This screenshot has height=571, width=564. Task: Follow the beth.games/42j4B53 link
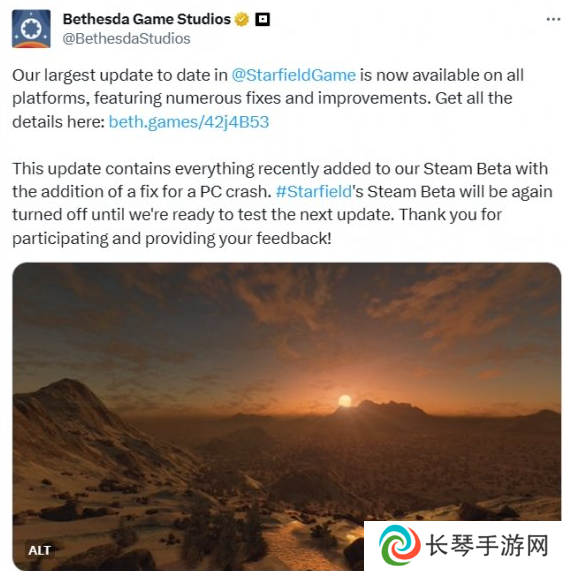tap(189, 122)
